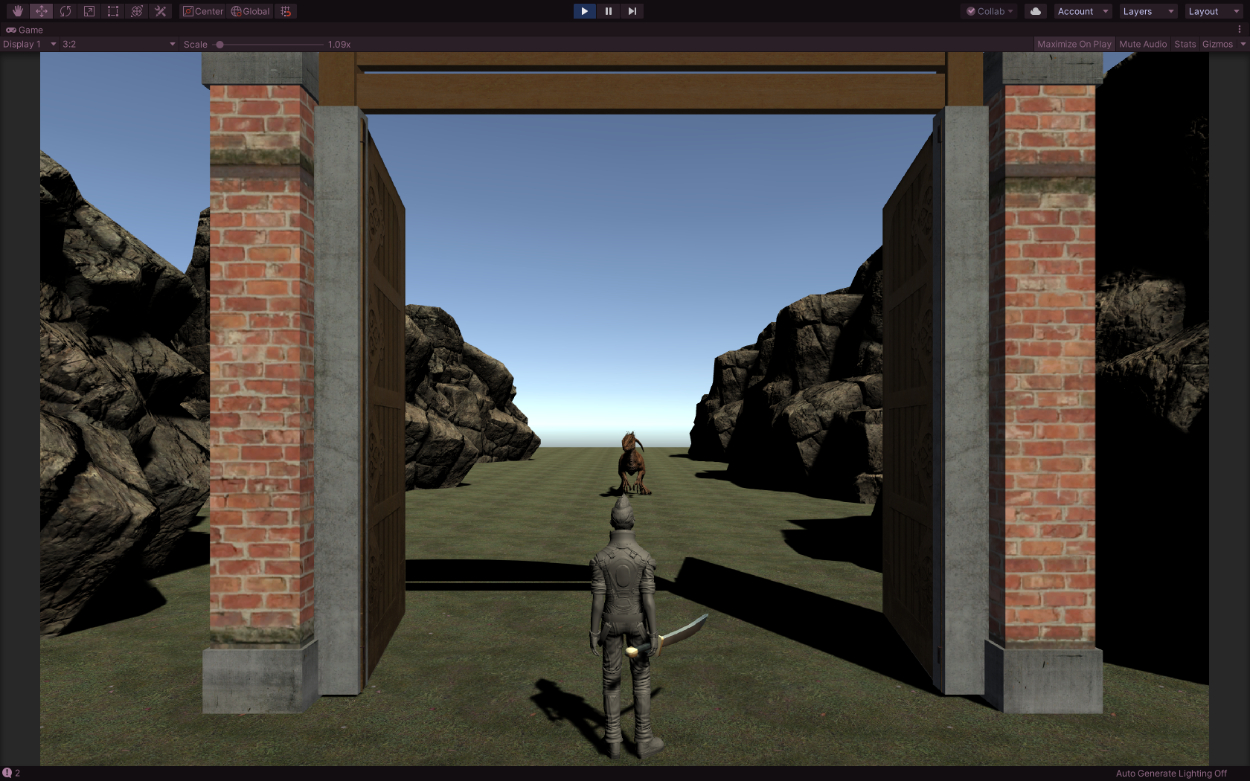Expand the Layers dropdown
This screenshot has width=1250, height=781.
(x=1148, y=11)
